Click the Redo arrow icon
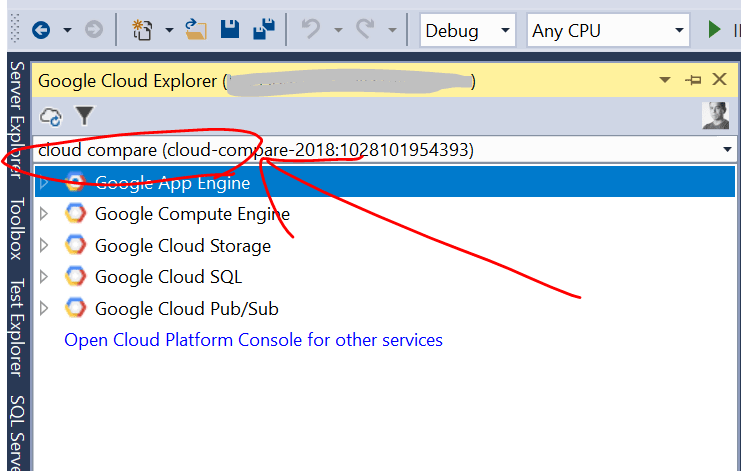This screenshot has width=741, height=471. click(365, 29)
